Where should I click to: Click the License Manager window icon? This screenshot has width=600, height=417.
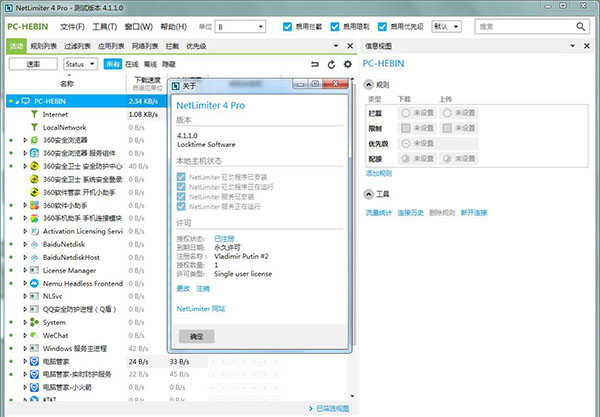tap(34, 270)
